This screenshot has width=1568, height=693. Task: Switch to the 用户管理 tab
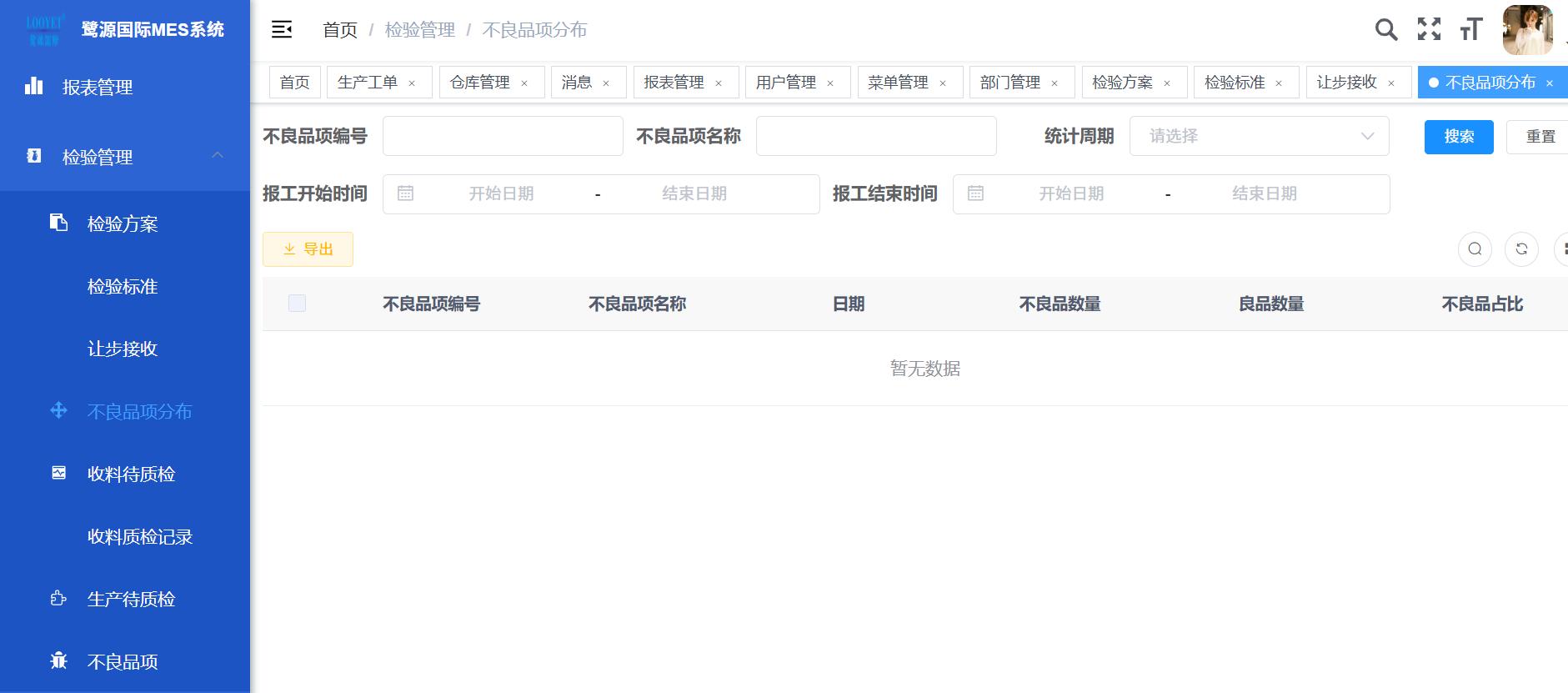(x=785, y=83)
